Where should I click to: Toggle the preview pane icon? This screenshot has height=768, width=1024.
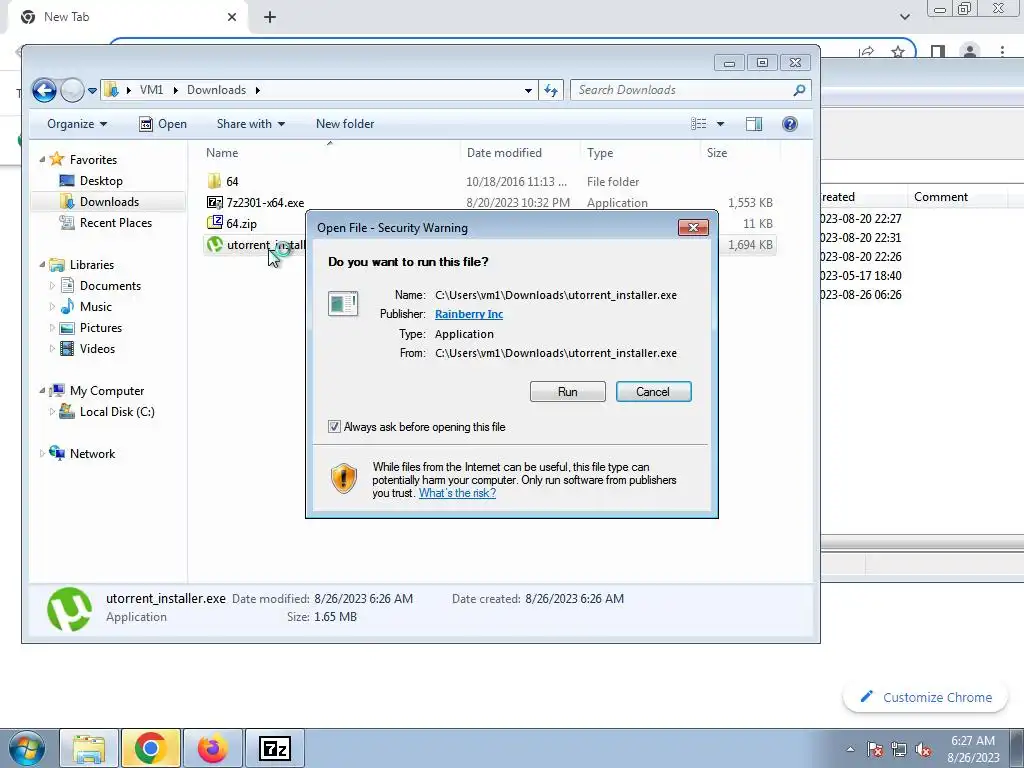754,124
